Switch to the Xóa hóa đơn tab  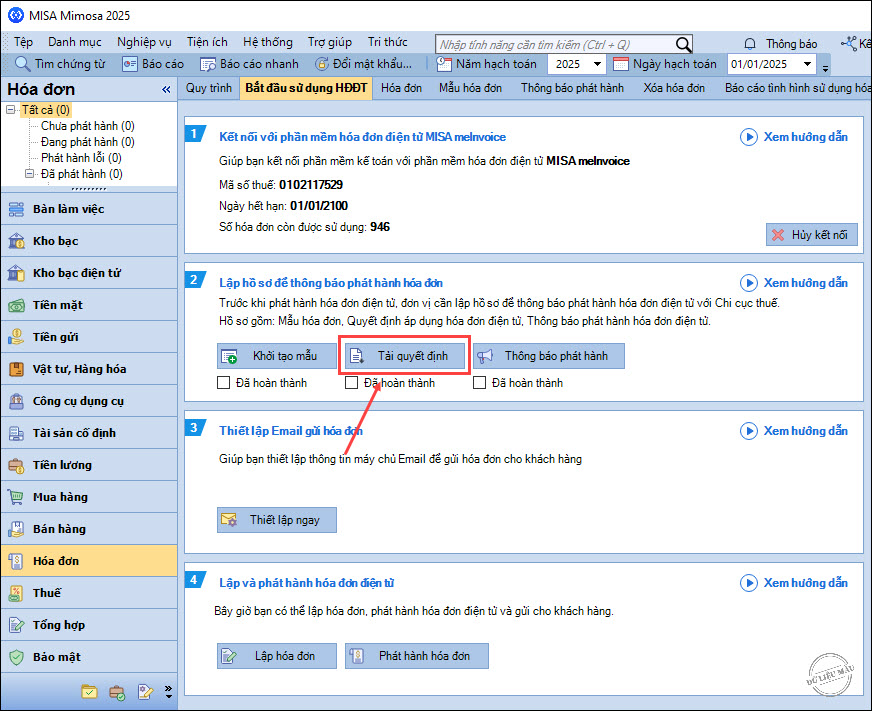(674, 88)
